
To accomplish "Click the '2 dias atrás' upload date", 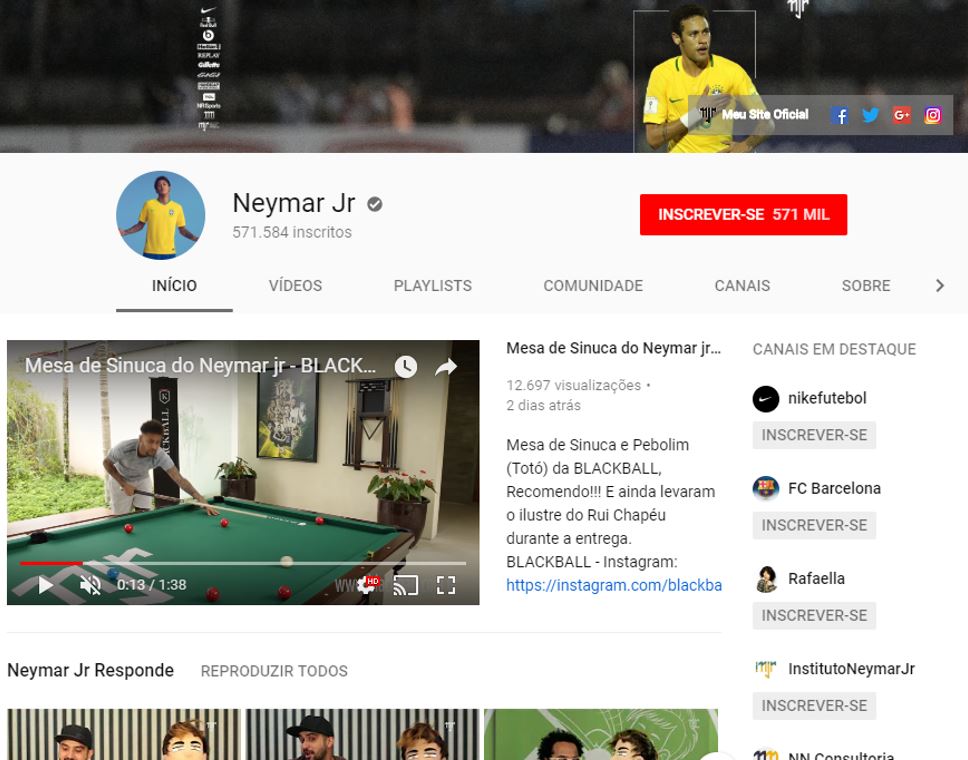I will click(x=543, y=406).
